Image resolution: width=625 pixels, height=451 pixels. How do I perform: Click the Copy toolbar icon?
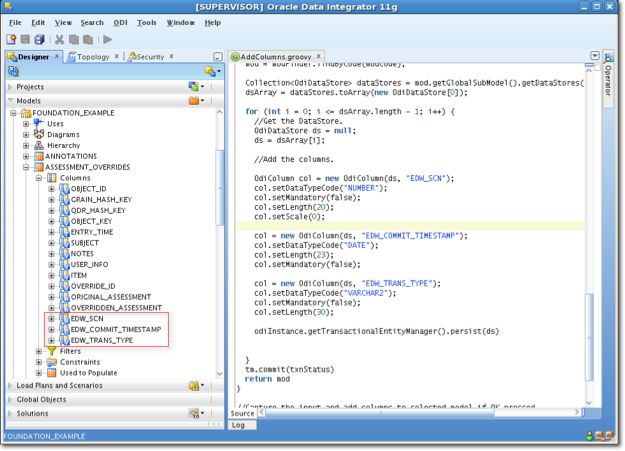click(x=74, y=39)
